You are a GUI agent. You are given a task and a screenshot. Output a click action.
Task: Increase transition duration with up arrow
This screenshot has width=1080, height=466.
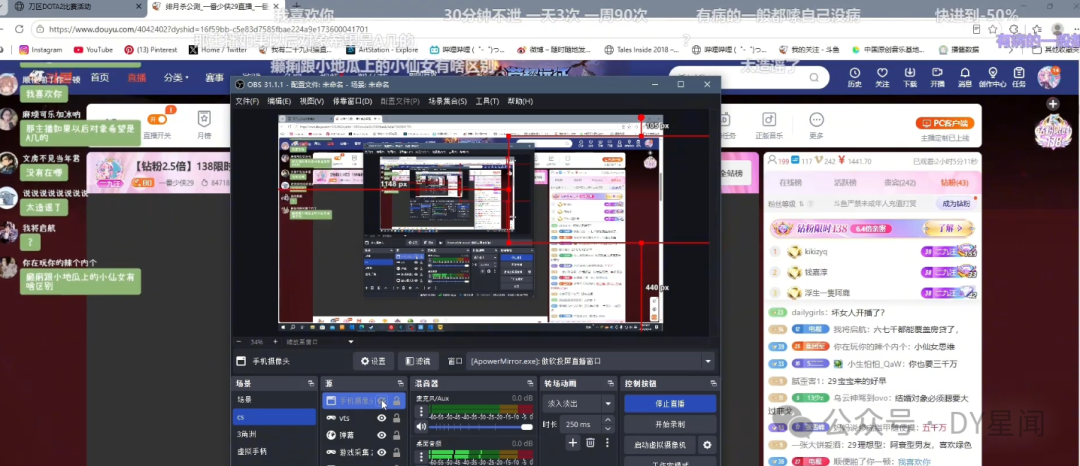pos(608,420)
